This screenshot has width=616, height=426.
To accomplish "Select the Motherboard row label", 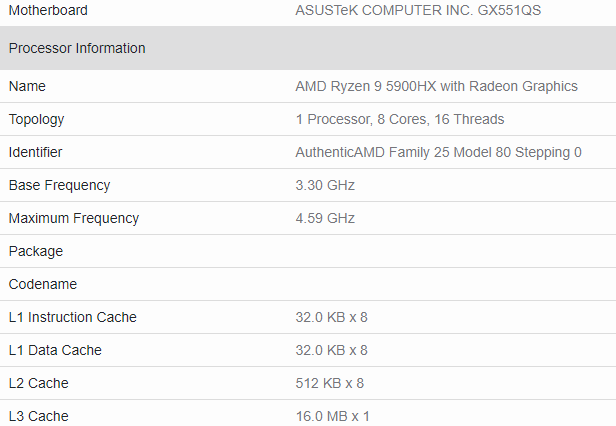I will pos(48,10).
